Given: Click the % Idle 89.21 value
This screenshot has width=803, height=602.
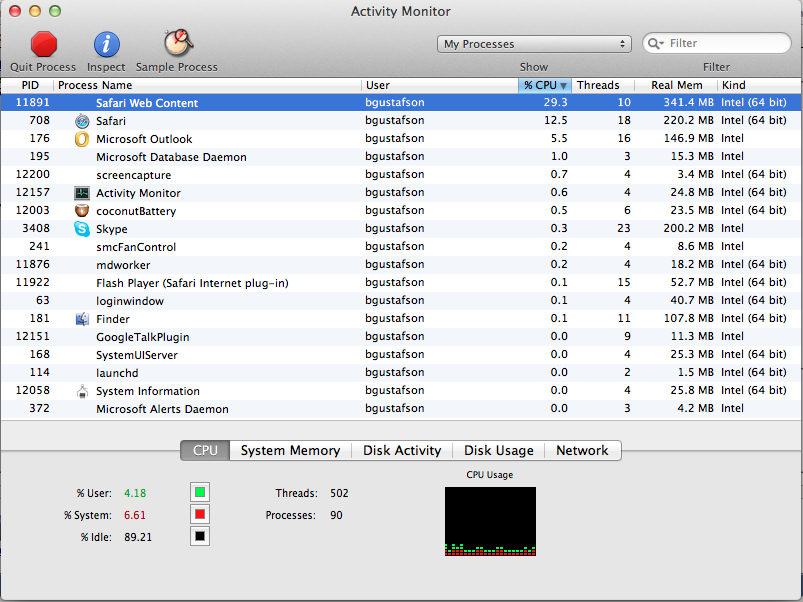Looking at the screenshot, I should [138, 538].
